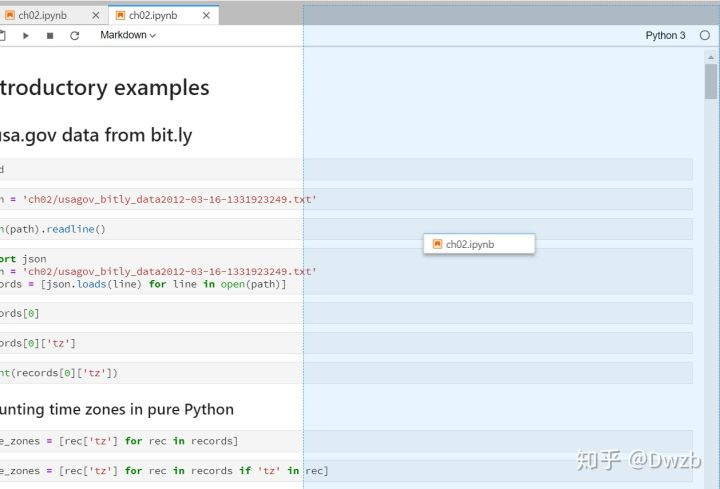Select the cell with path).readline()

(x=346, y=229)
